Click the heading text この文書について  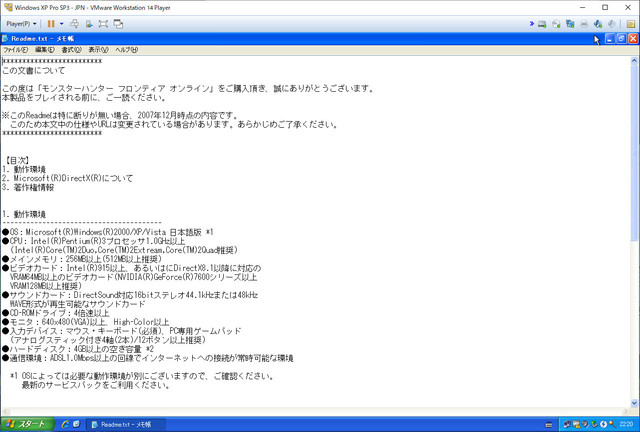pyautogui.click(x=33, y=70)
